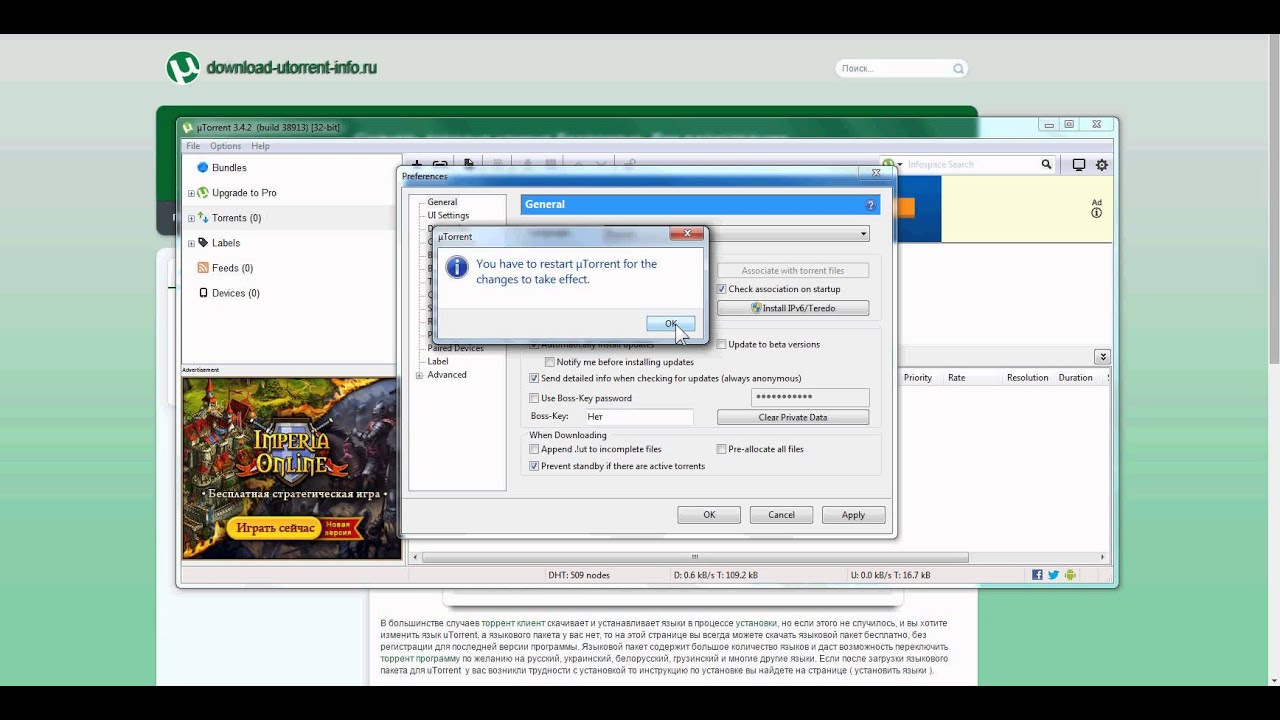Click the uTorrent icon in the title bar
Image resolution: width=1280 pixels, height=720 pixels.
(187, 128)
